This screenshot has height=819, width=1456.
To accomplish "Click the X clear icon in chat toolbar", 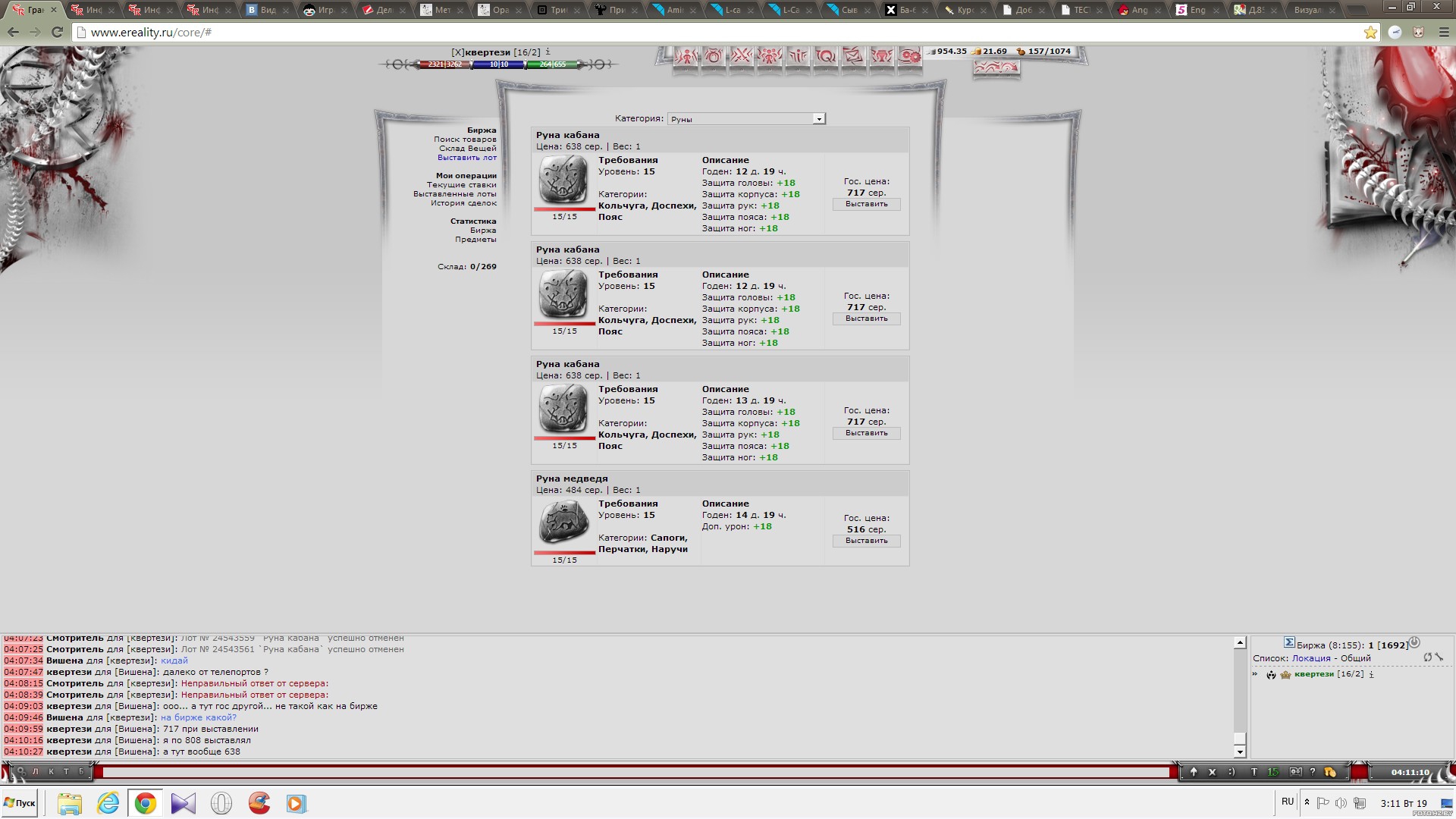I will (x=1212, y=772).
